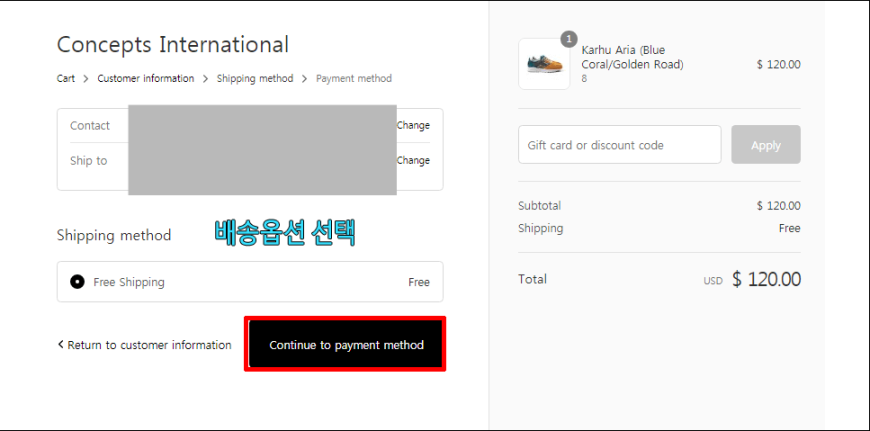Change the Contact information
Image resolution: width=870 pixels, height=431 pixels.
tap(413, 125)
